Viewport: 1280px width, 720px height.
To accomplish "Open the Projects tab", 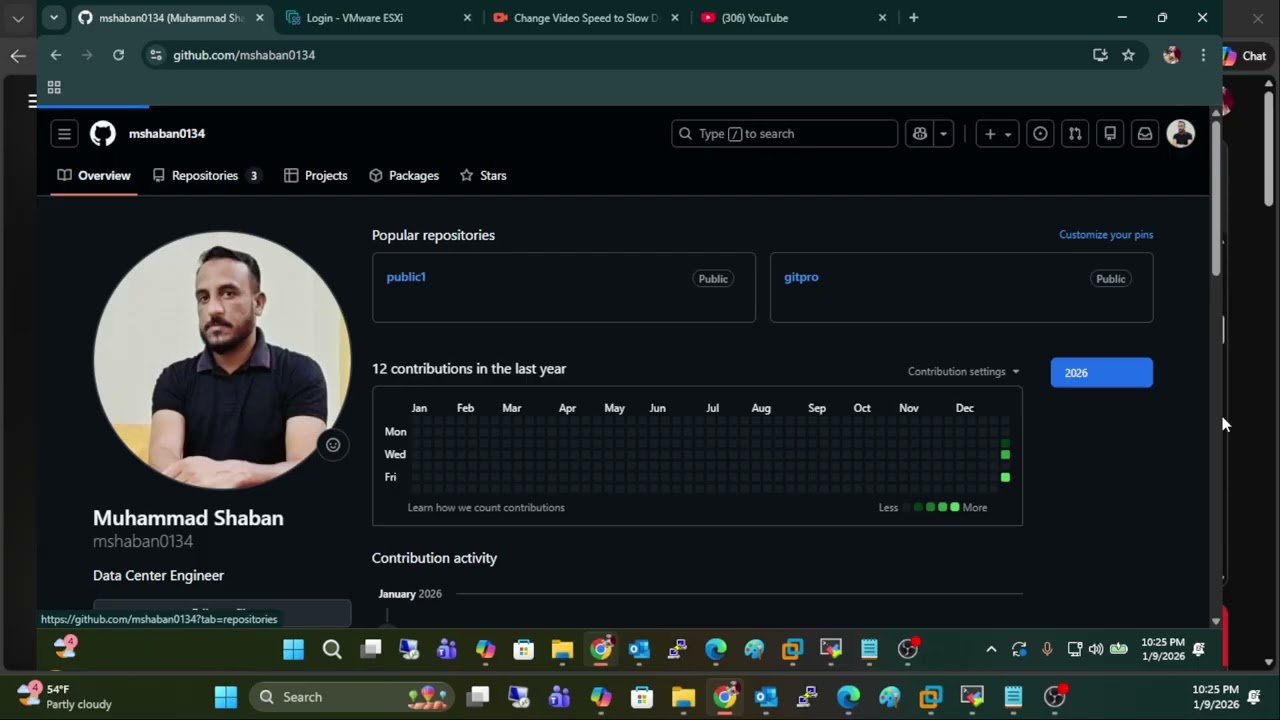I will [x=316, y=176].
